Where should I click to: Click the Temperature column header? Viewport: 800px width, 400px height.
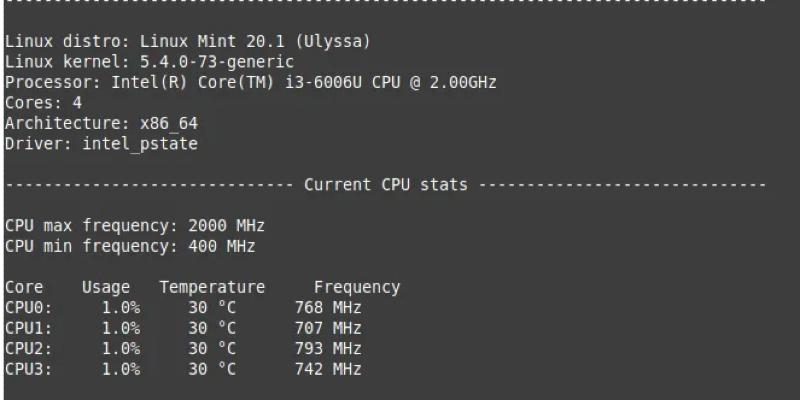(212, 287)
